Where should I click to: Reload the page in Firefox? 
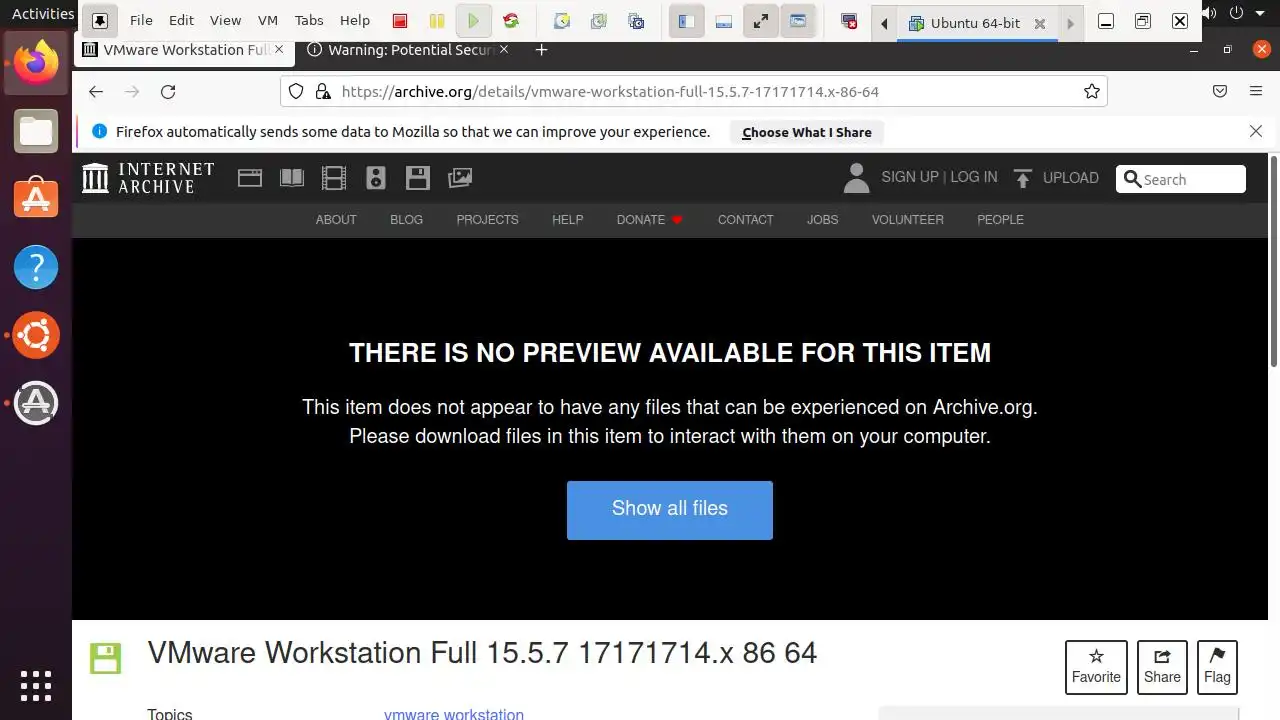[x=168, y=91]
